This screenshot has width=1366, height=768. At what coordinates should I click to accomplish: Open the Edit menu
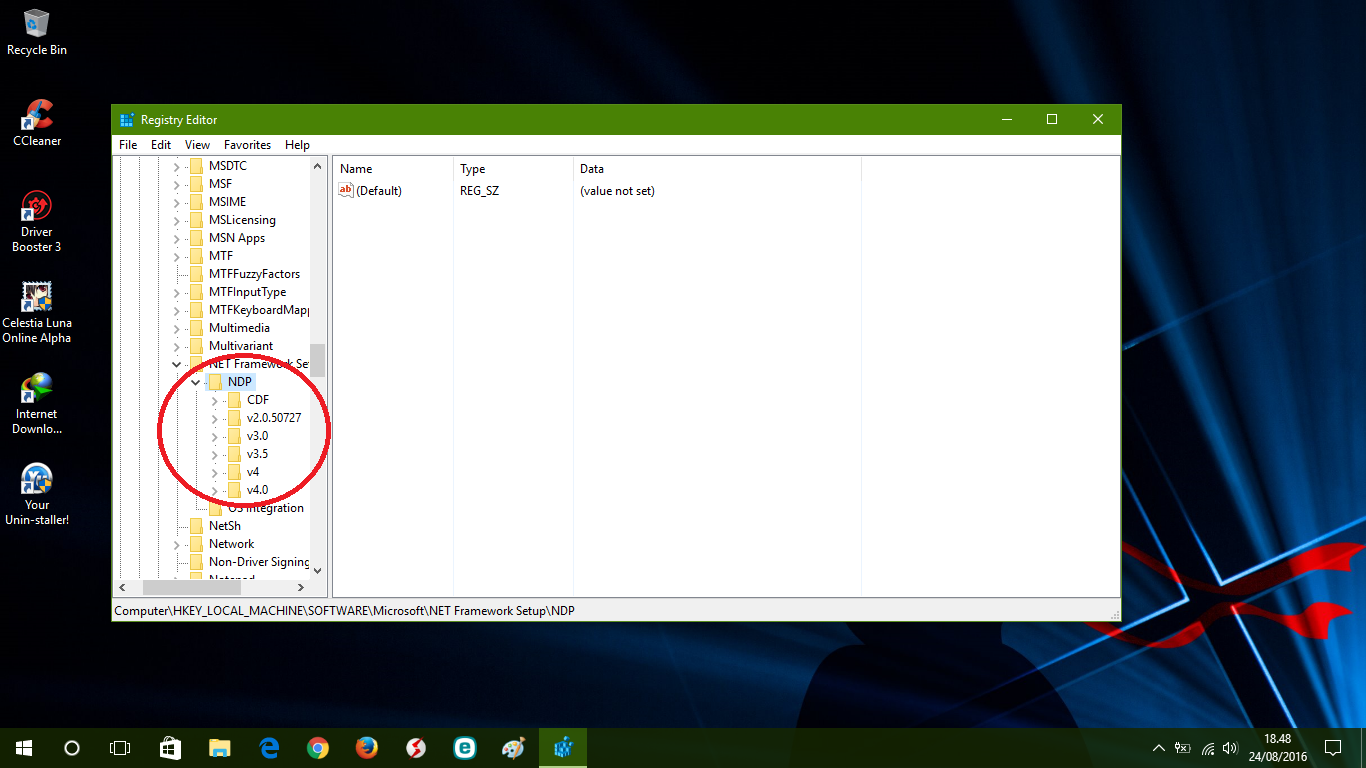(160, 144)
